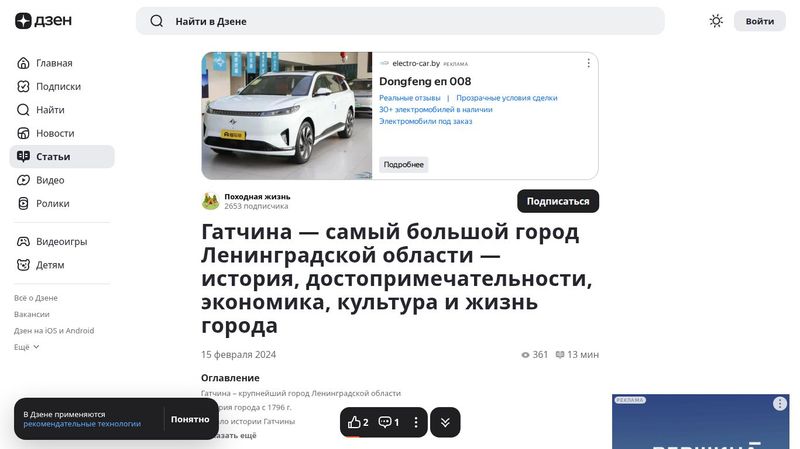Open comments from floating bar
This screenshot has width=800, height=449.
click(388, 423)
